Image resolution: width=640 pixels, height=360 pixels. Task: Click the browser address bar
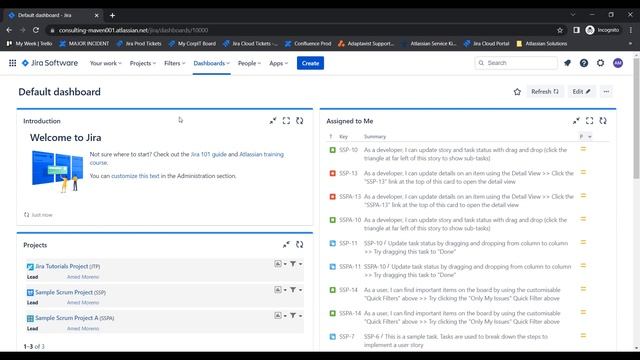pos(302,30)
